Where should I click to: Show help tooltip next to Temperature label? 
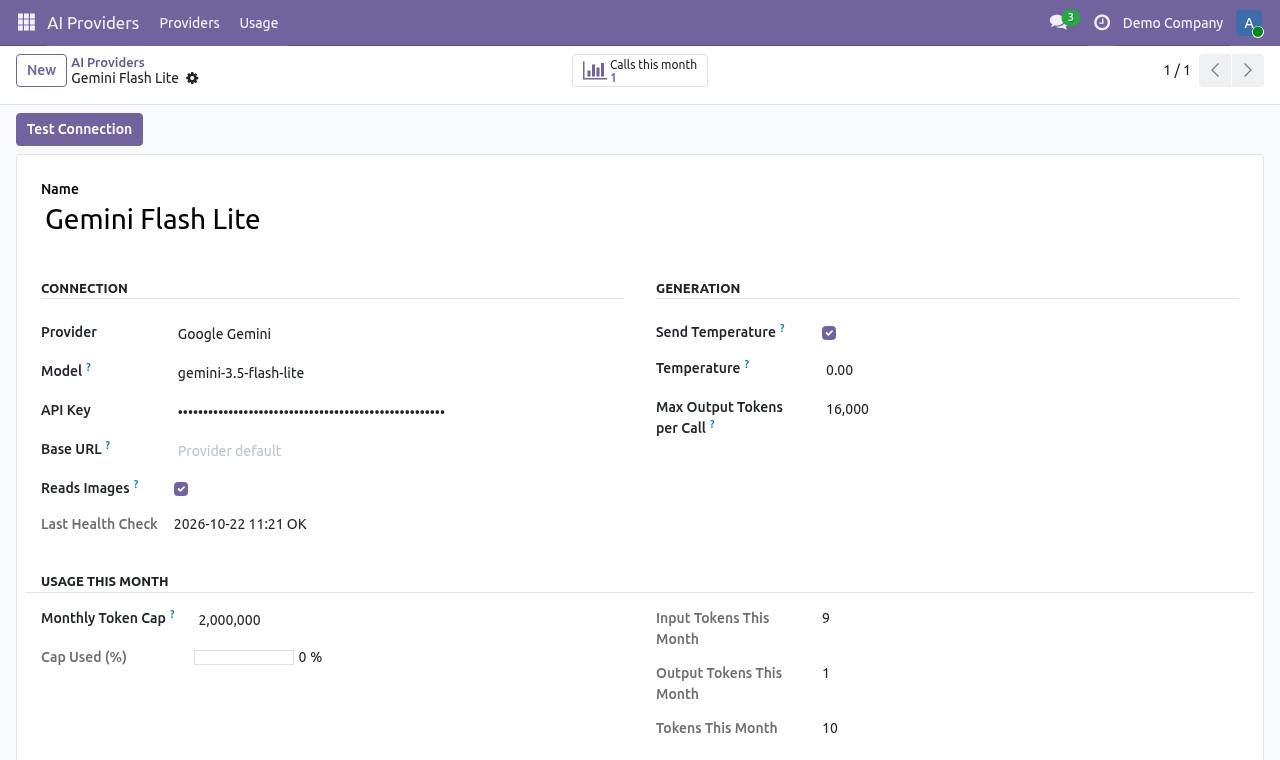746,364
